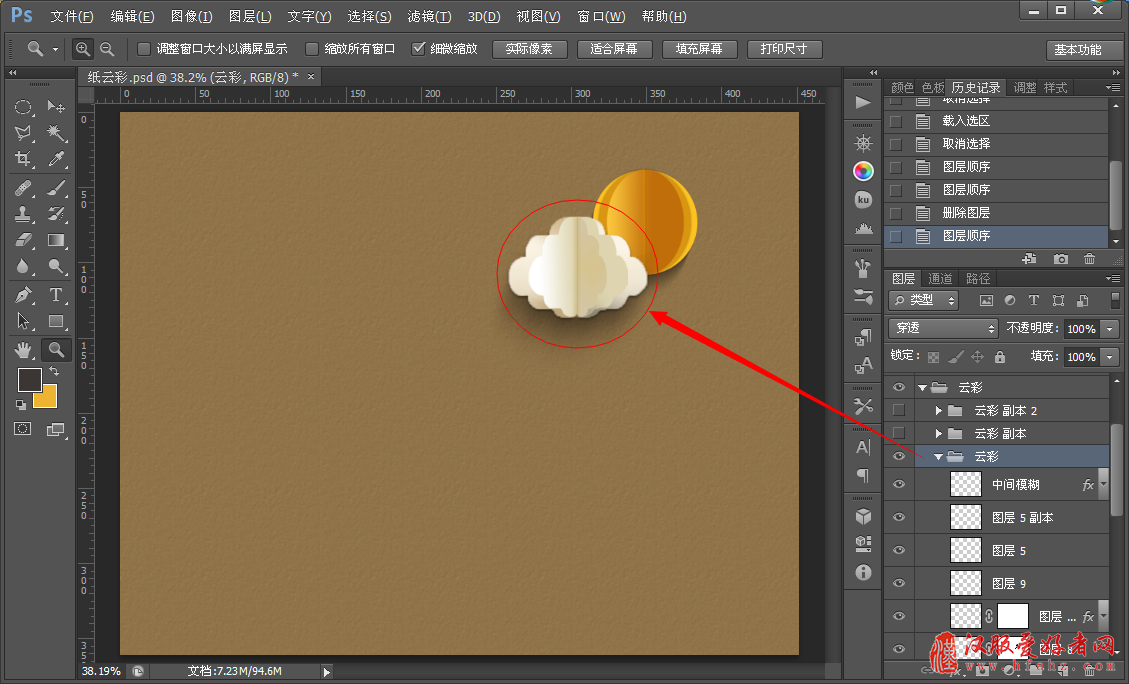Open the 图层(L) menu
The image size is (1129, 684).
click(250, 16)
